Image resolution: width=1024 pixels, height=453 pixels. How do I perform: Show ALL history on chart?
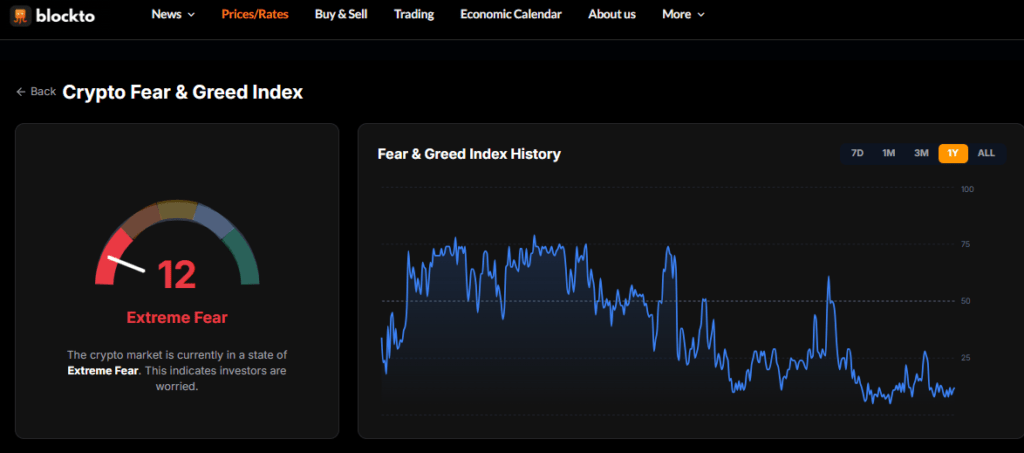[986, 153]
